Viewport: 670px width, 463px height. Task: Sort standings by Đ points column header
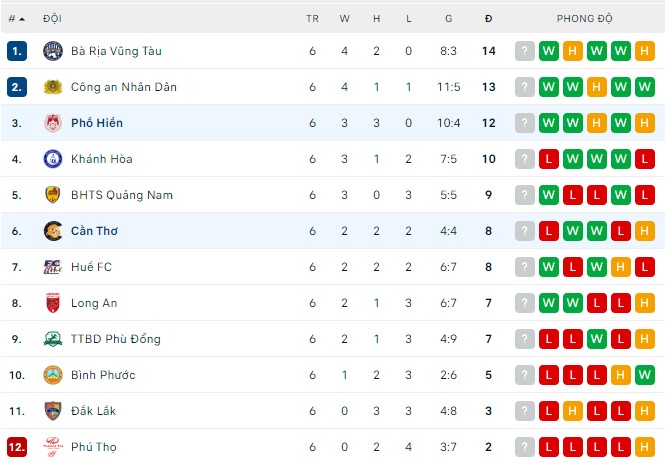(x=488, y=18)
